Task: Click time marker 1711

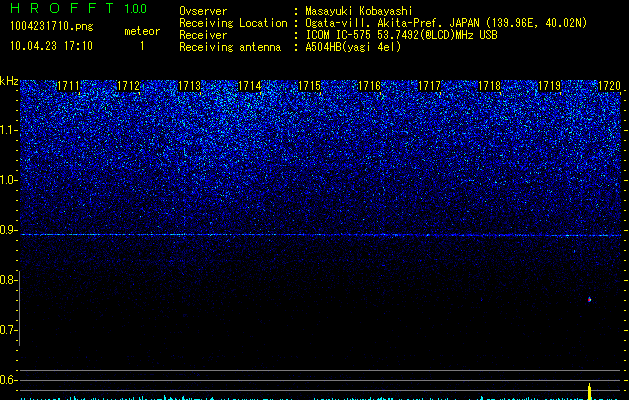Action: tap(68, 86)
